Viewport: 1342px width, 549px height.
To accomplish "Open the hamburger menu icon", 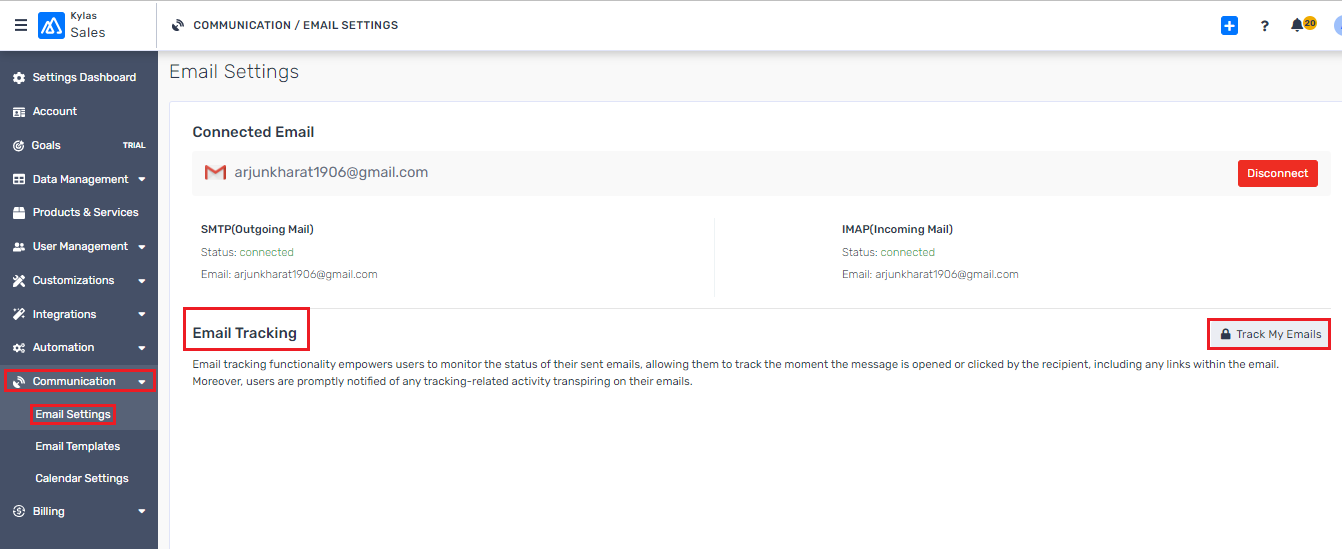I will 21,25.
